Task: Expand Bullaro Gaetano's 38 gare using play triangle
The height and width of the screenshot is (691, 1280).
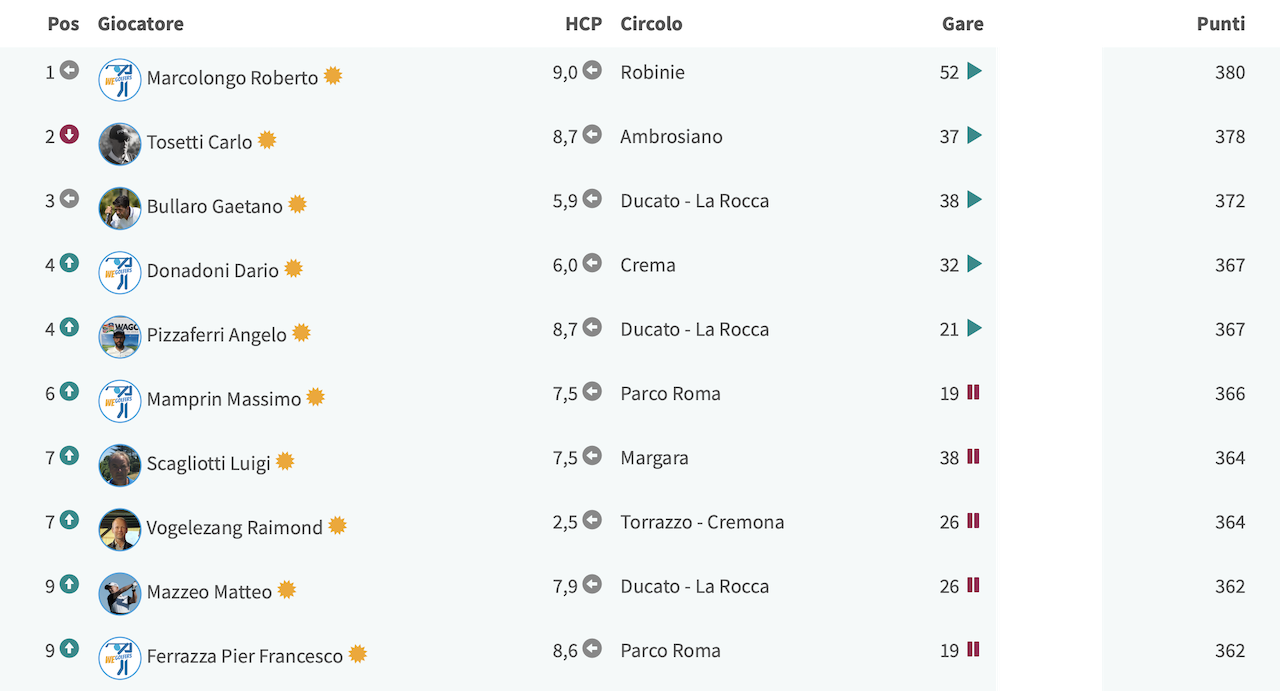Action: click(974, 199)
